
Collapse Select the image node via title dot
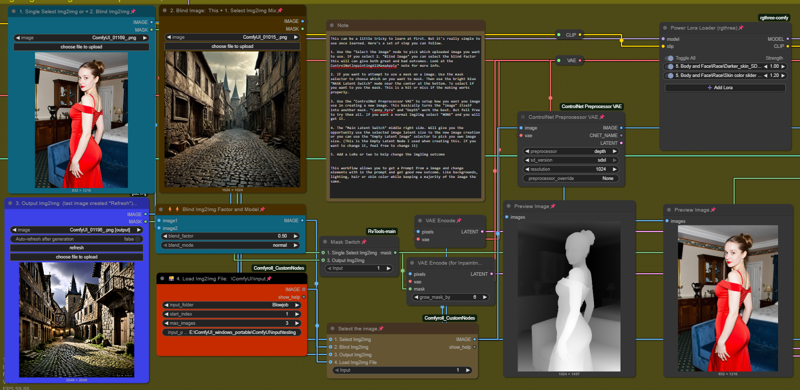point(332,328)
